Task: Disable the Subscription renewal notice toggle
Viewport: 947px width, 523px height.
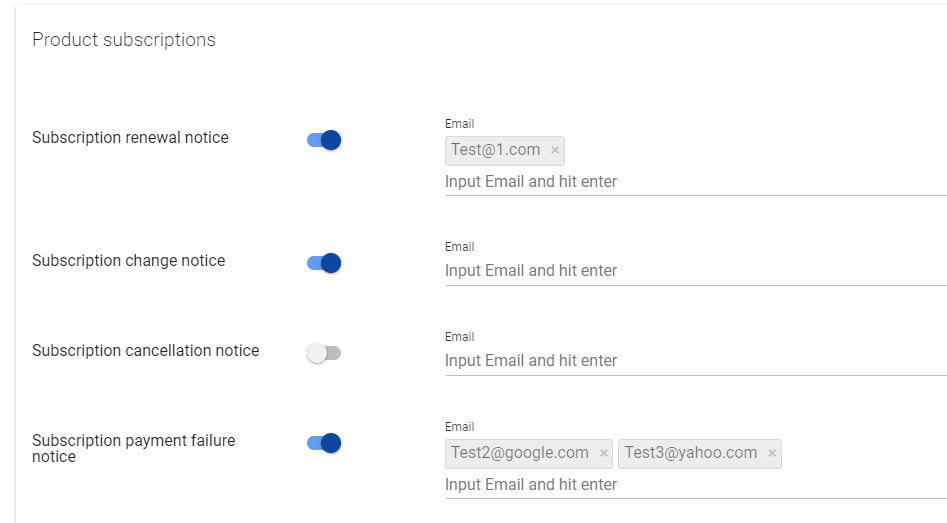Action: pos(324,140)
